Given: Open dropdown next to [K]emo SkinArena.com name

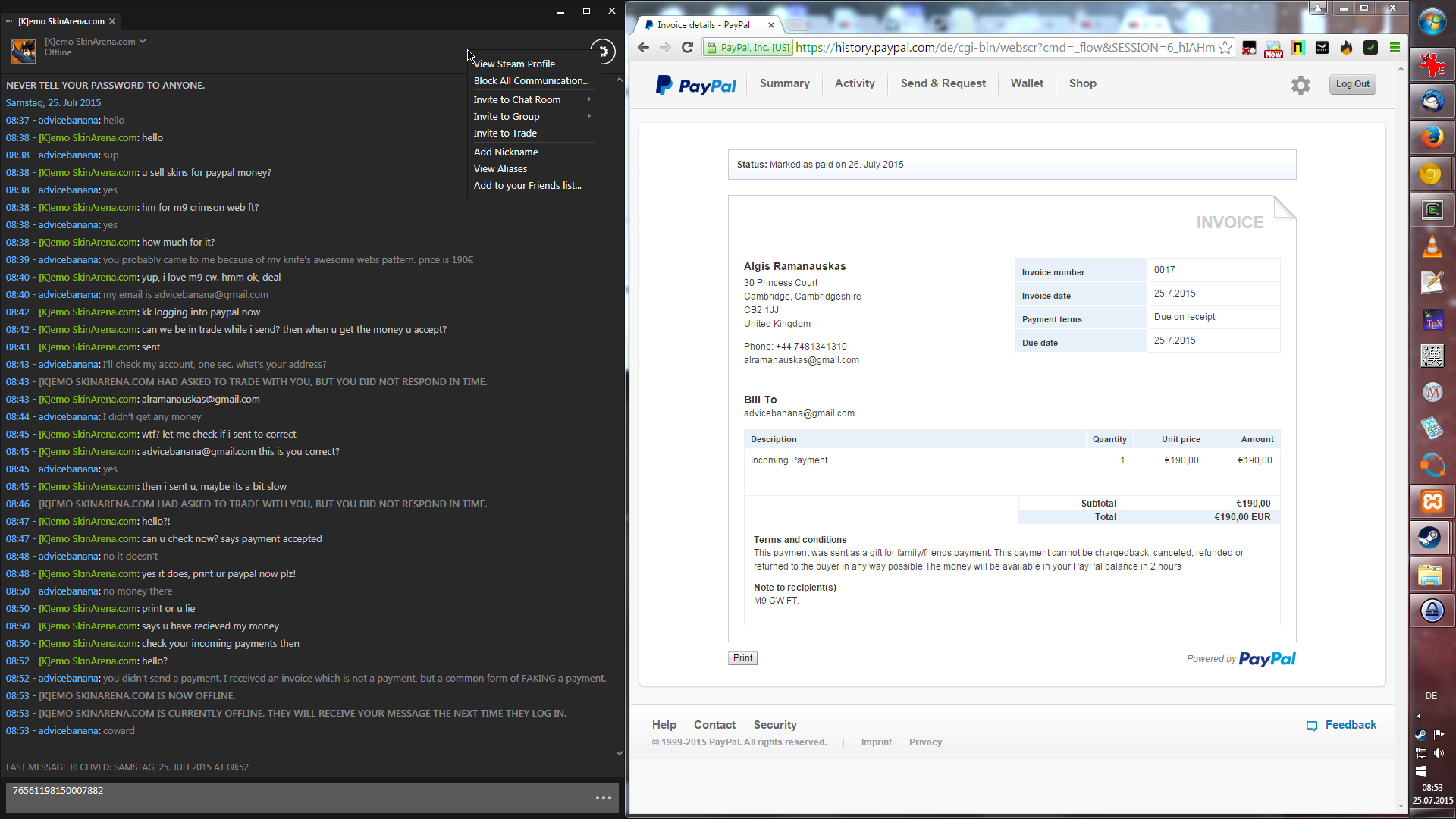Looking at the screenshot, I should click(143, 41).
